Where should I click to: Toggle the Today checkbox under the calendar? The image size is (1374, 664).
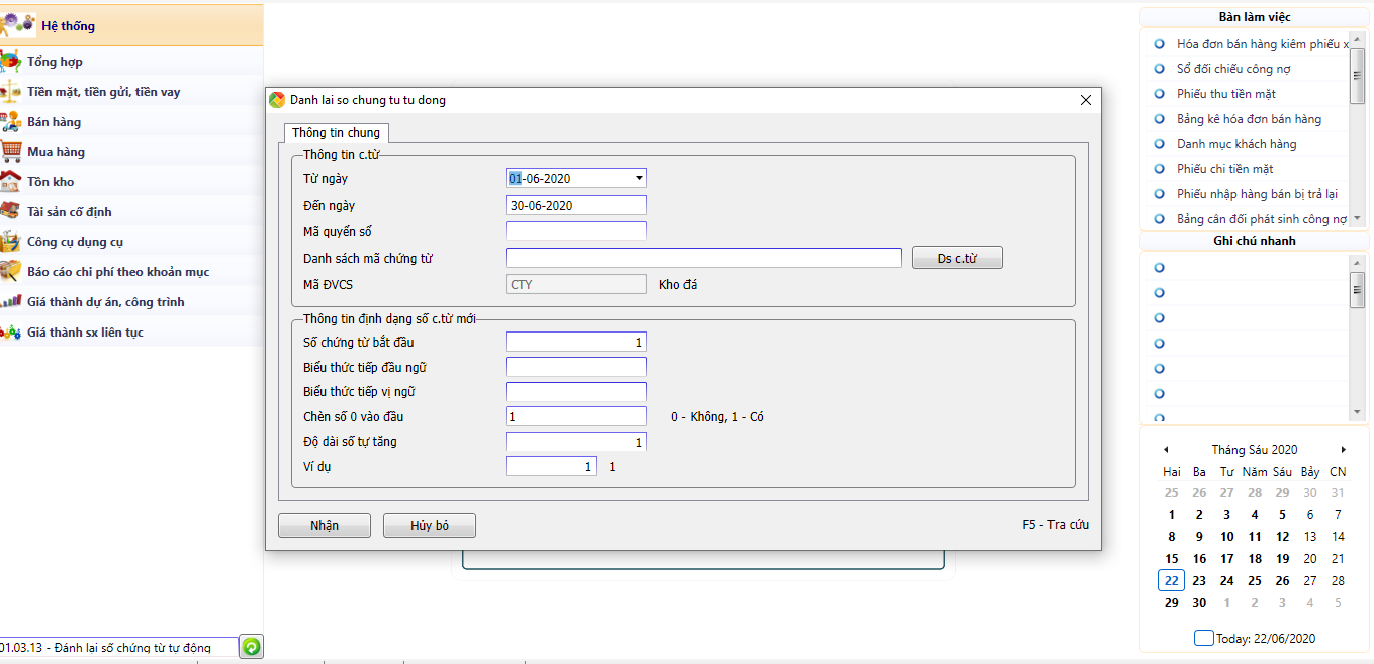click(x=1204, y=638)
